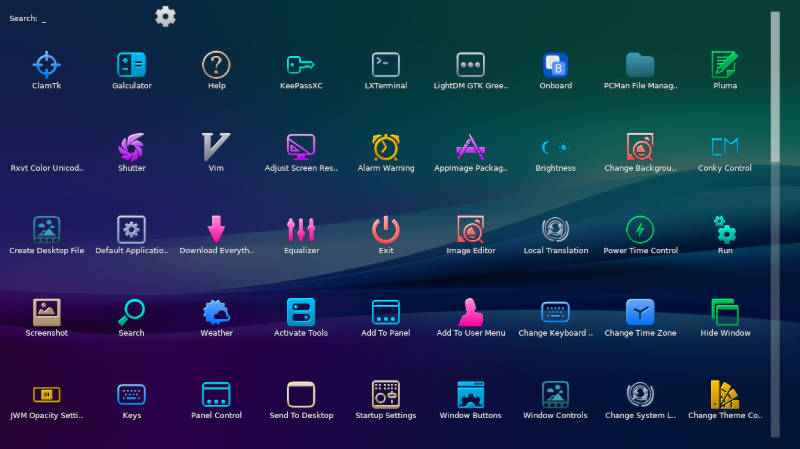Open the Vim editor

click(x=216, y=147)
